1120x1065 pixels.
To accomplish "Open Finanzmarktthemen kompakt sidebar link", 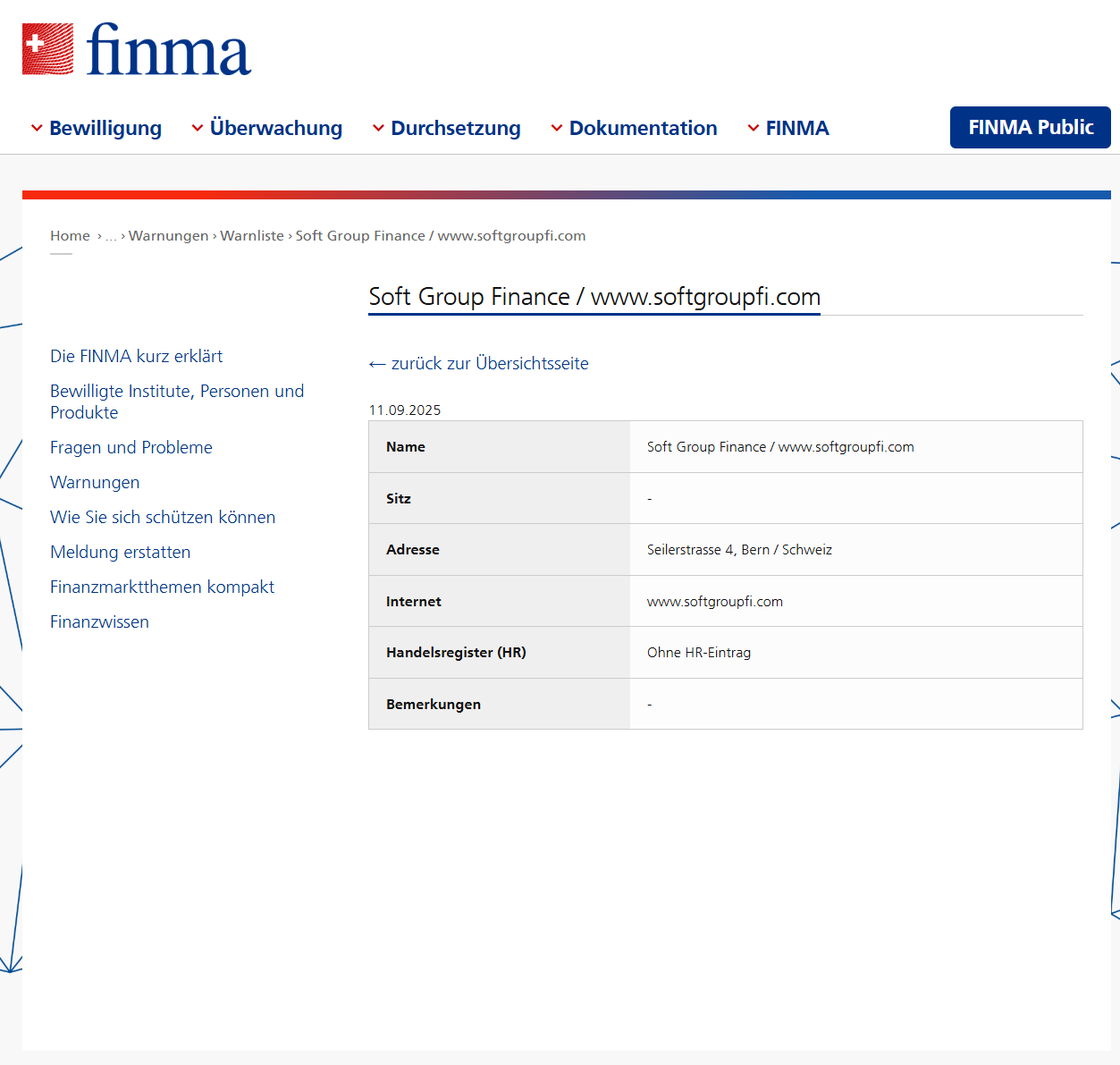I will click(x=162, y=587).
